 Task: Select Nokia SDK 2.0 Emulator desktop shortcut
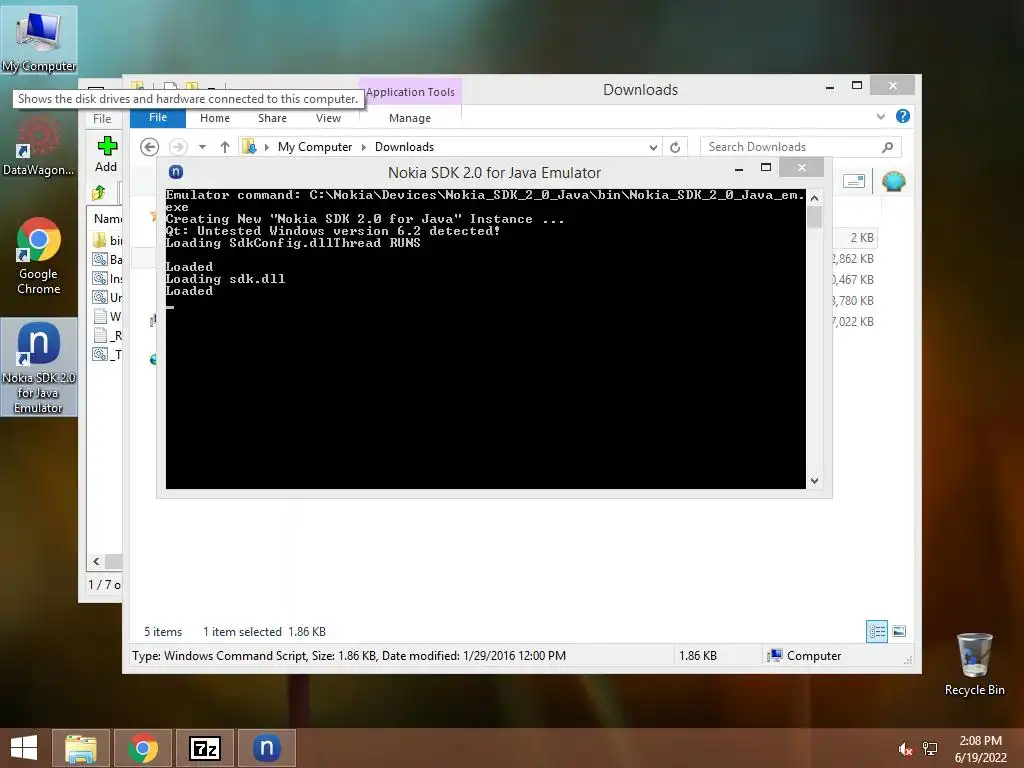(x=39, y=367)
